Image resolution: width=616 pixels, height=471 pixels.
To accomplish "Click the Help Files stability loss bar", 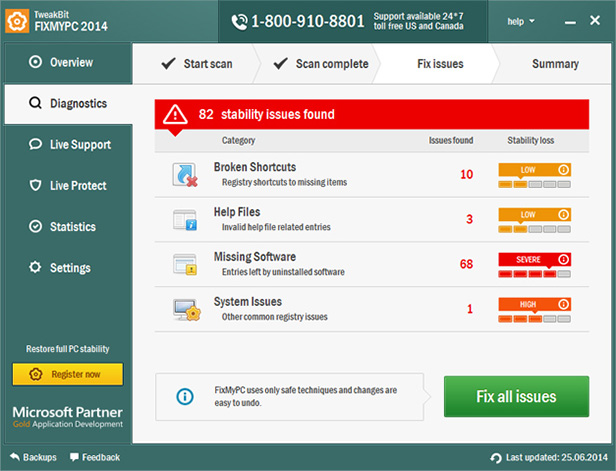I will pos(534,229).
